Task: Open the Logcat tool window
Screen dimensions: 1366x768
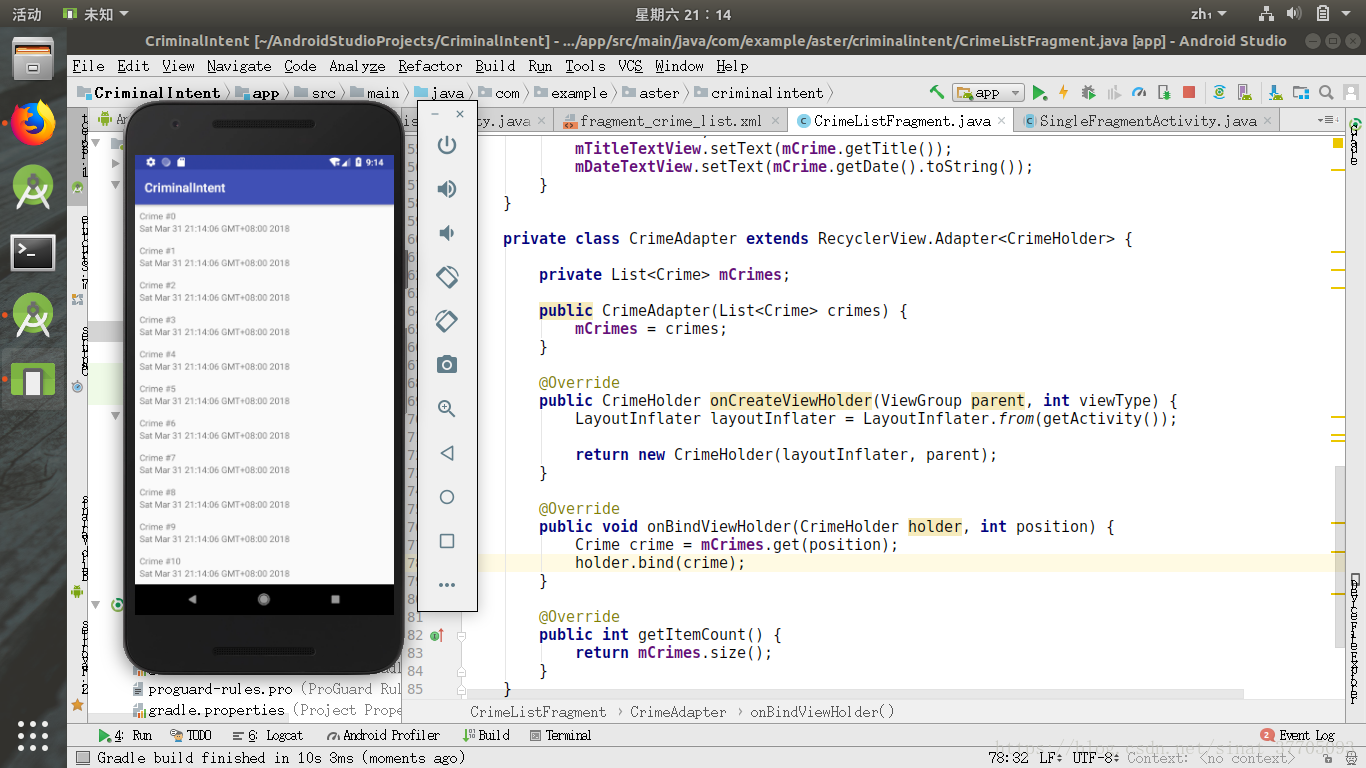Action: [x=267, y=735]
